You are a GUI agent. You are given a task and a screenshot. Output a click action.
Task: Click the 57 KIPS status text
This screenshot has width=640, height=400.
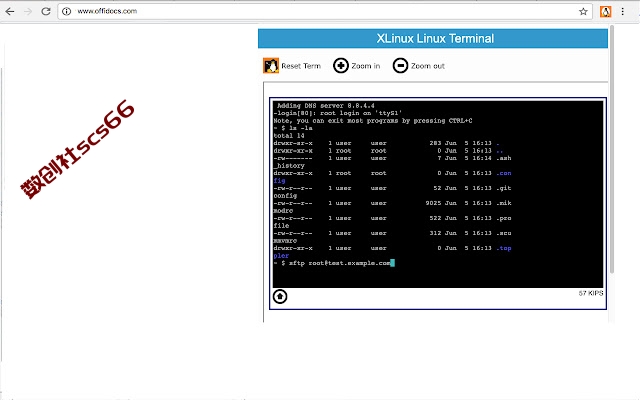tap(590, 293)
